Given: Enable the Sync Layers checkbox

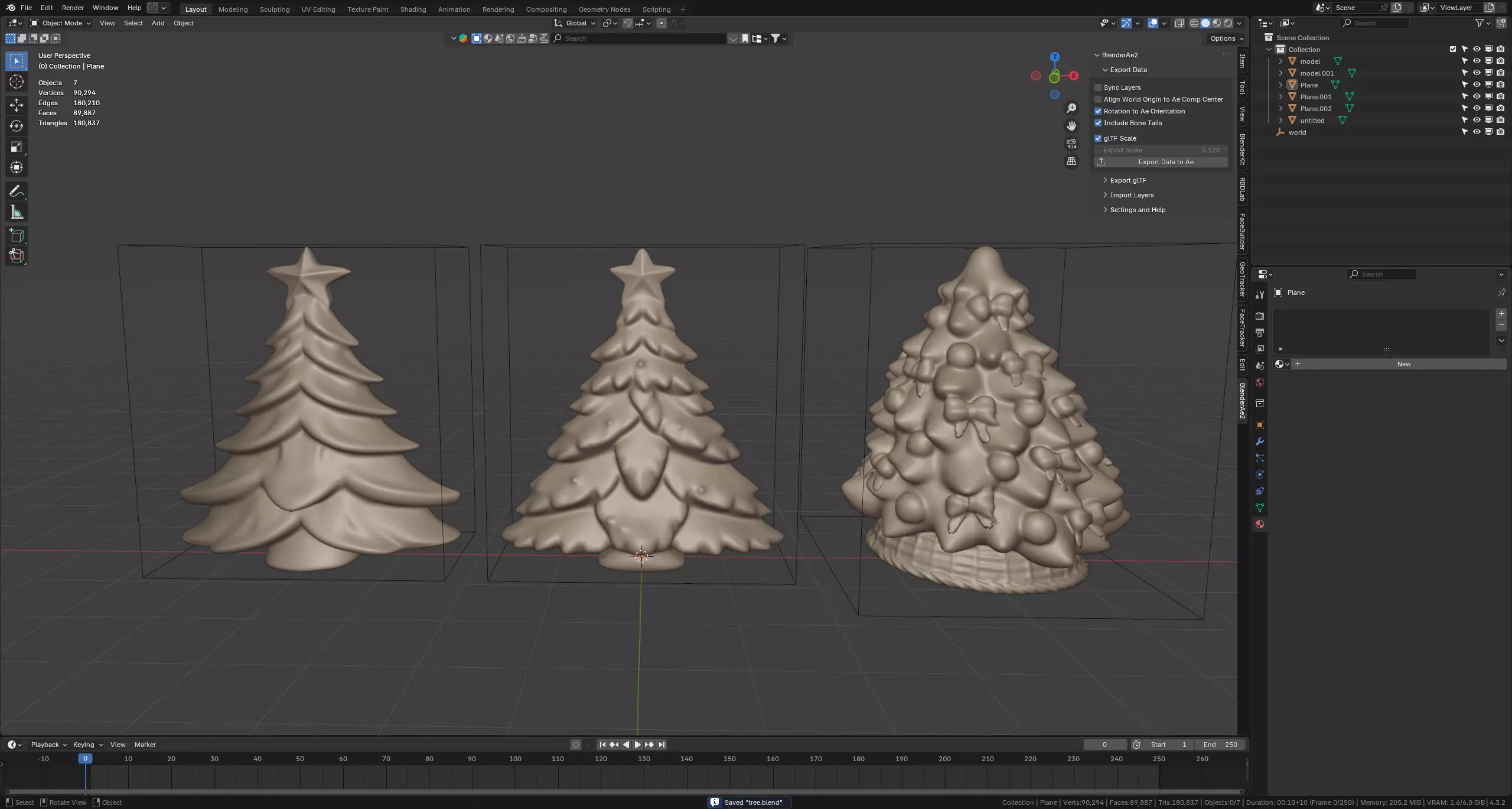Looking at the screenshot, I should [x=1098, y=87].
